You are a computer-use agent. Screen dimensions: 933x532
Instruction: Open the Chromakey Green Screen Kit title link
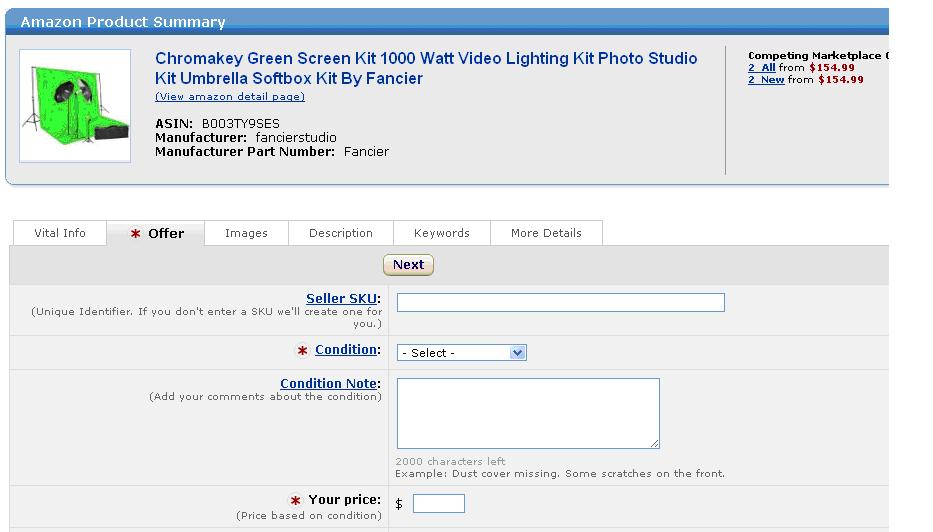[x=426, y=68]
